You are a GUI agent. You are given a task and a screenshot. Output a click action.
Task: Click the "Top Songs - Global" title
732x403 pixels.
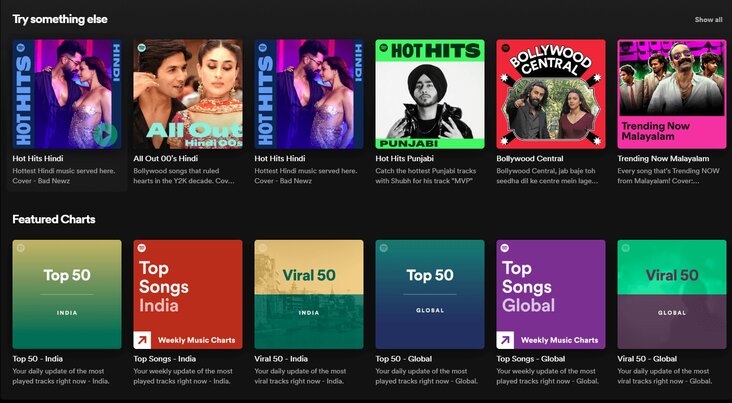pos(531,359)
